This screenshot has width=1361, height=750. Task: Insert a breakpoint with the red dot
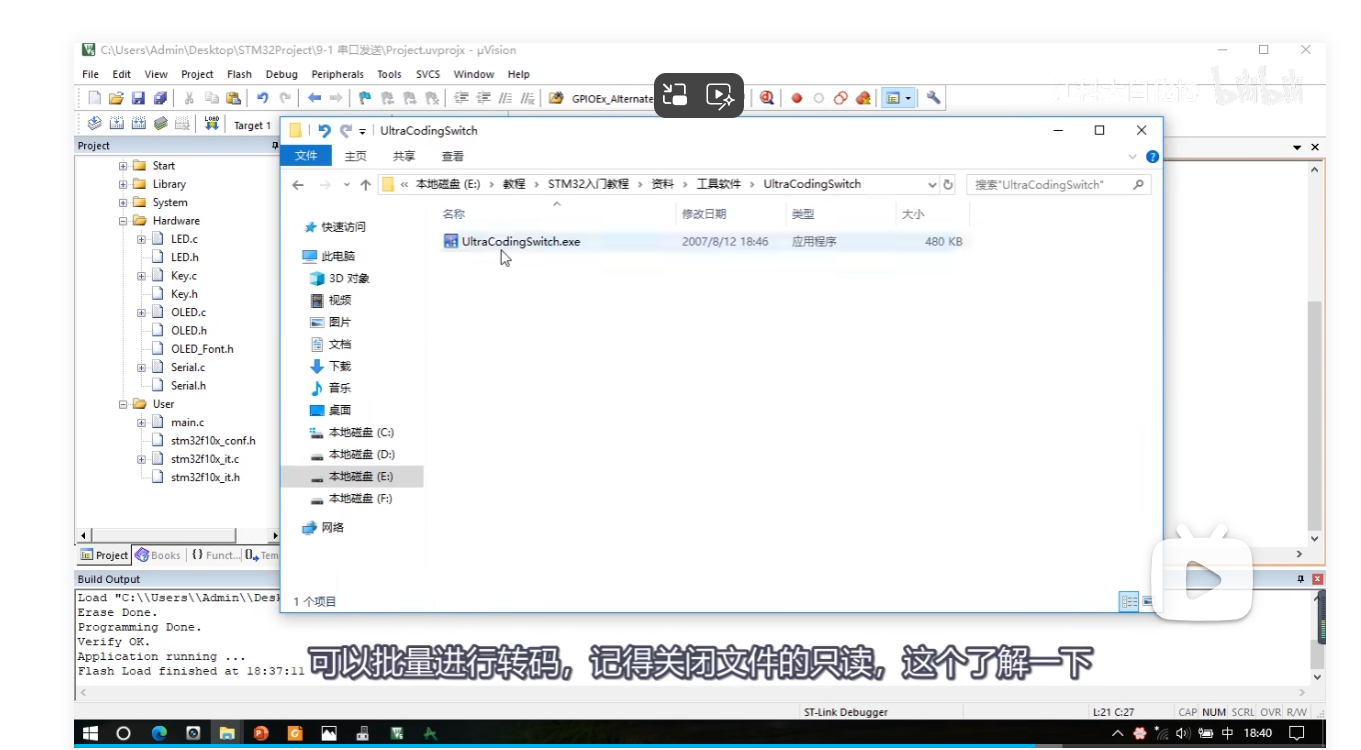(797, 98)
